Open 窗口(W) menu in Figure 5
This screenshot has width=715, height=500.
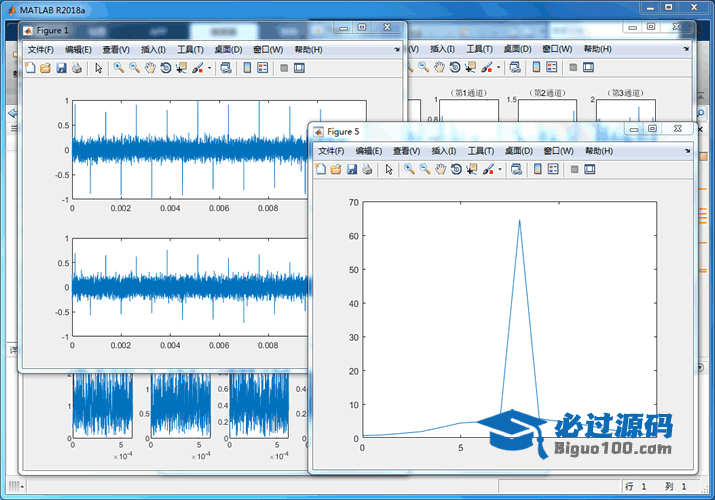[558, 151]
